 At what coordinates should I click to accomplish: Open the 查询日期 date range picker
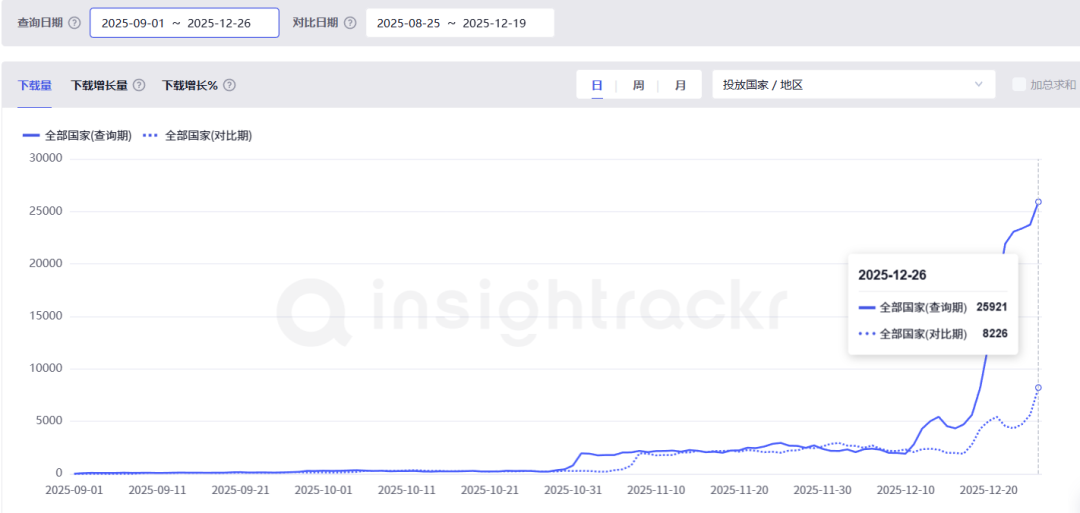tap(184, 23)
